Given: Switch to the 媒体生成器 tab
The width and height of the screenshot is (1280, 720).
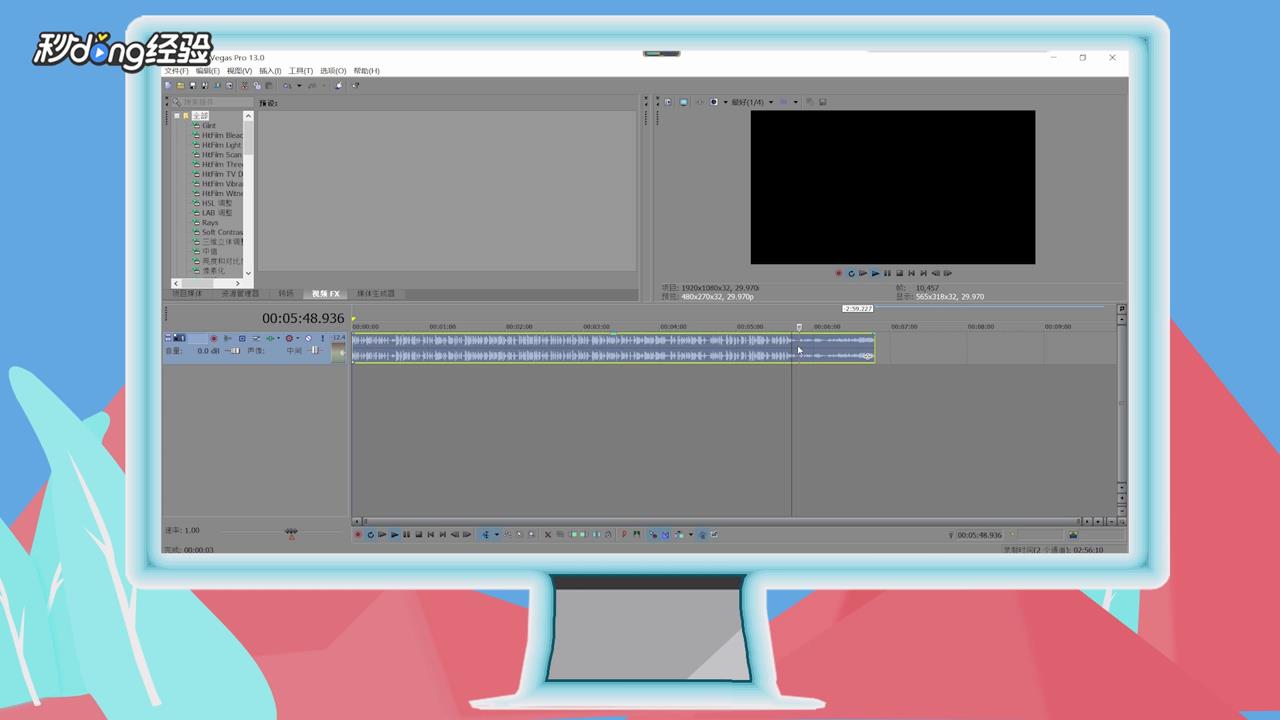Looking at the screenshot, I should (x=376, y=294).
